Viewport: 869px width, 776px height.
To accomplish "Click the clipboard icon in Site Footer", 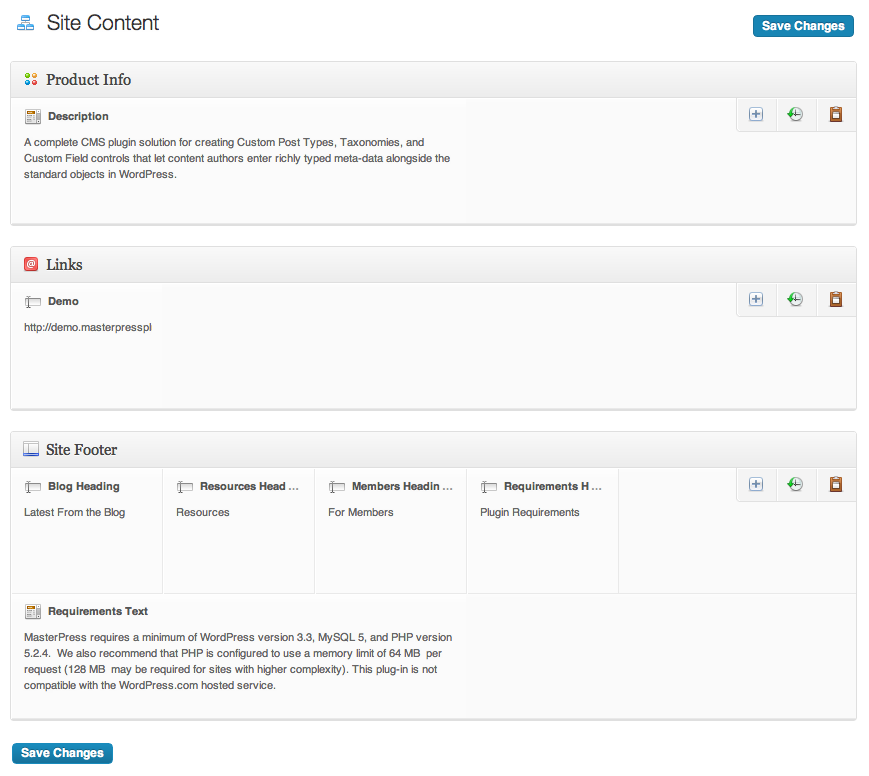I will [x=836, y=484].
